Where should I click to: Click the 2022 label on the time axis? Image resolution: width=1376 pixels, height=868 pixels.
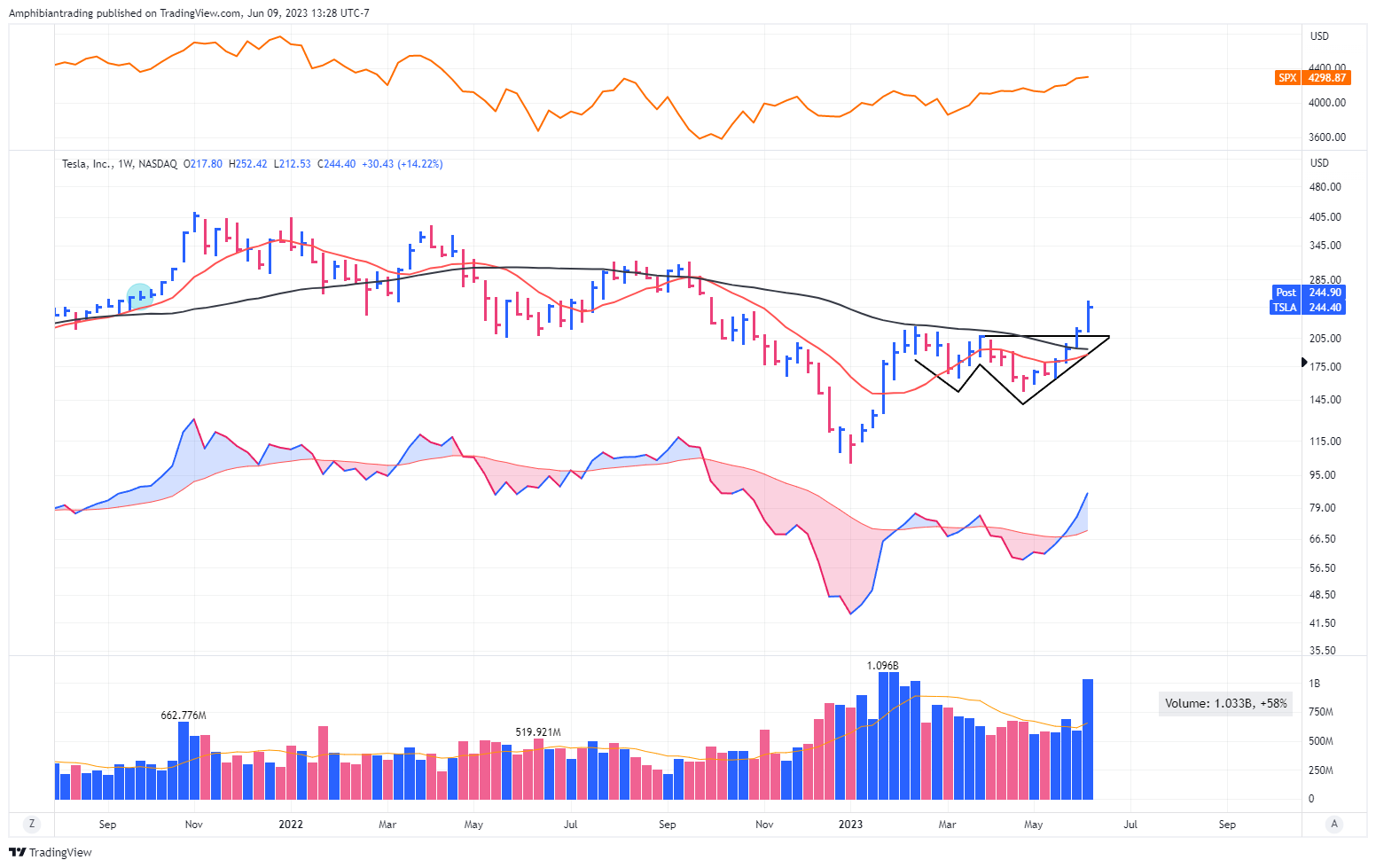click(291, 825)
